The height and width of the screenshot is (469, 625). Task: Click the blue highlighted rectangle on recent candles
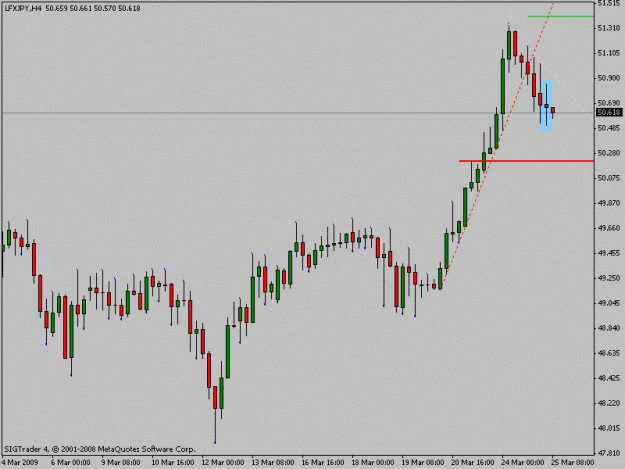(x=546, y=105)
